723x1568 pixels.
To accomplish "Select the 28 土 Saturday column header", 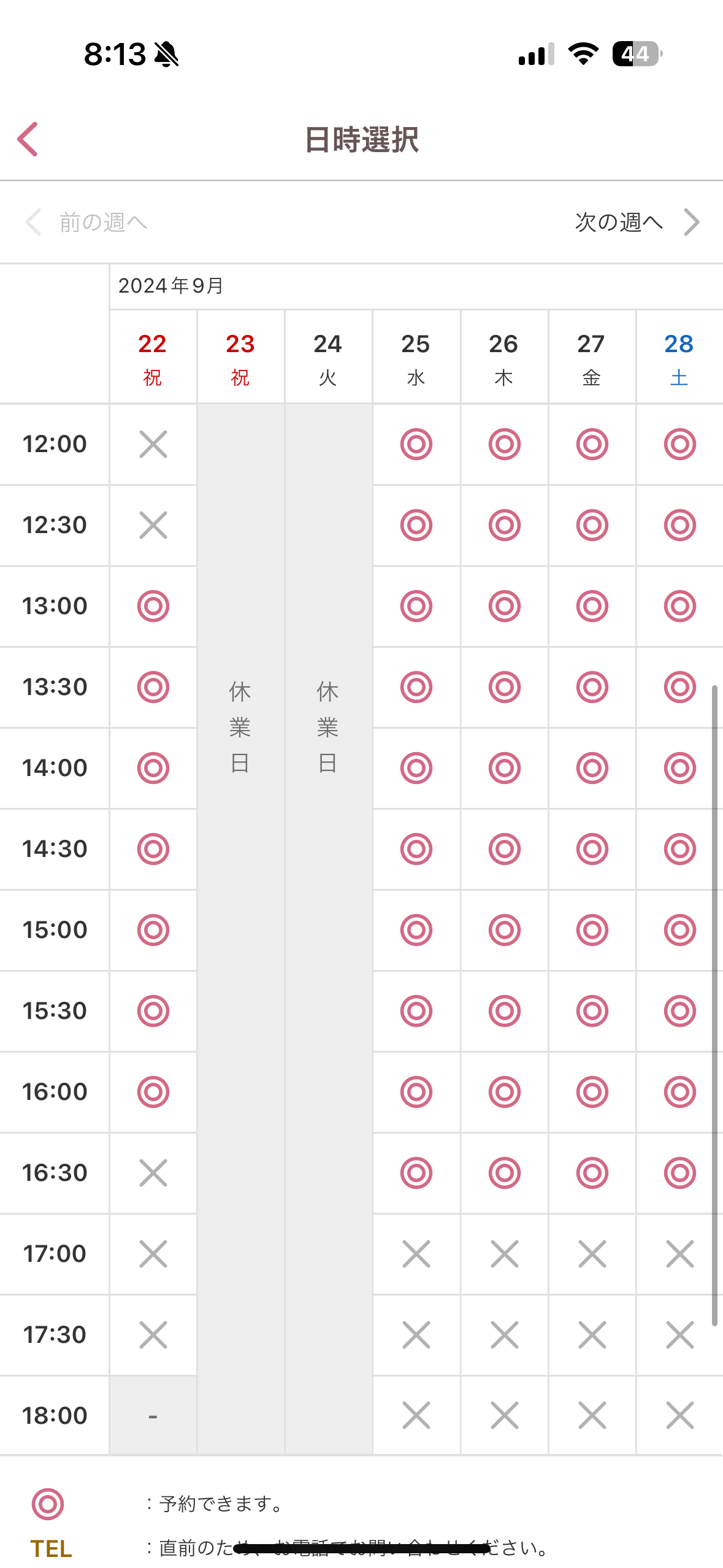I will pos(679,358).
